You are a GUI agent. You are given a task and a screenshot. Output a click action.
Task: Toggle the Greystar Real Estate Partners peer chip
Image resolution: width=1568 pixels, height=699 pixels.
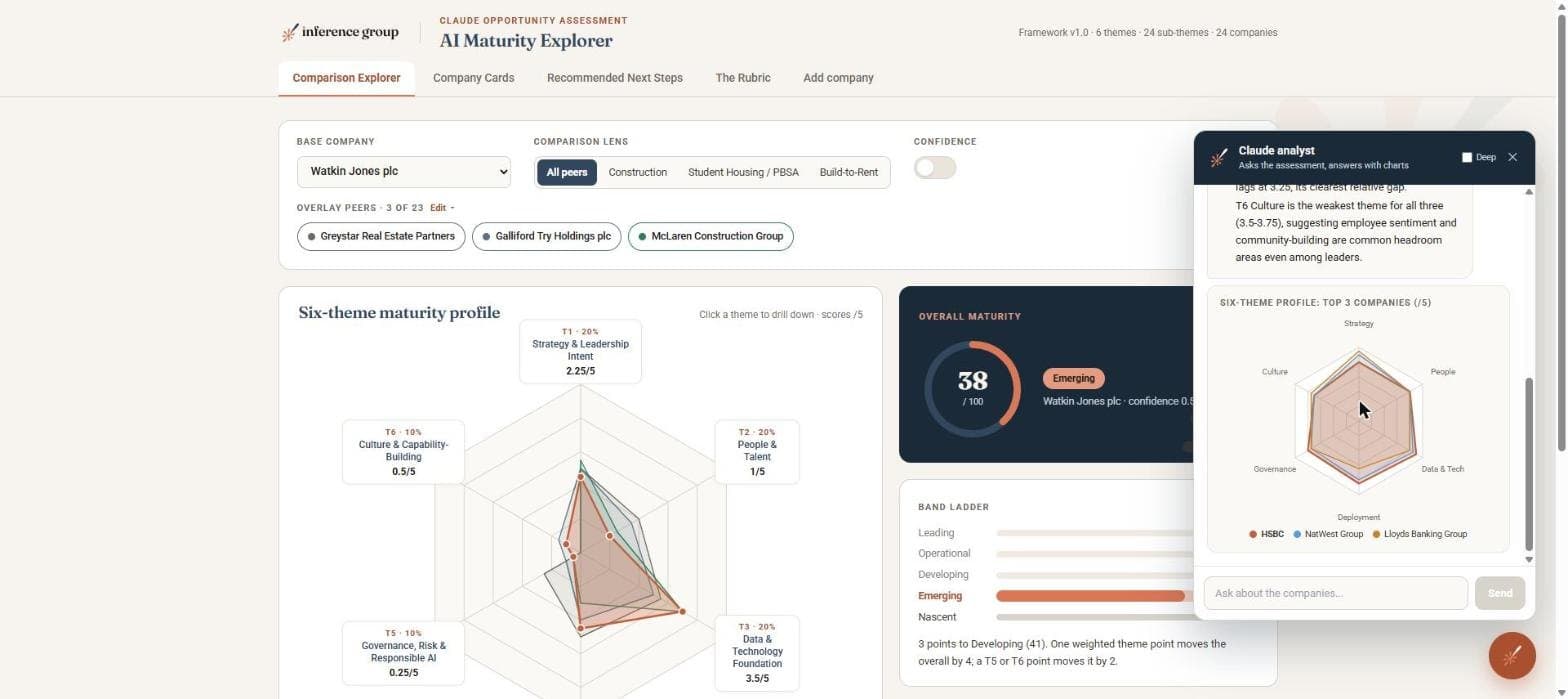381,236
